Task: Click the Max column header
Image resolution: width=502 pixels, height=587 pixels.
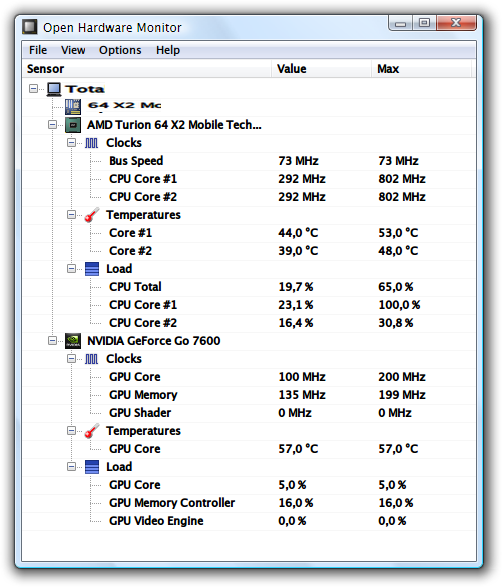Action: [422, 69]
